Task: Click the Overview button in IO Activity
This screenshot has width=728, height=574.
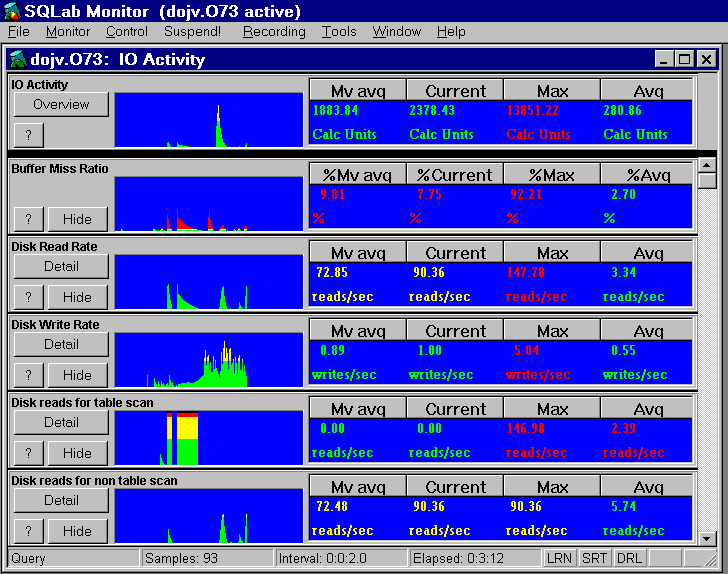Action: point(61,104)
